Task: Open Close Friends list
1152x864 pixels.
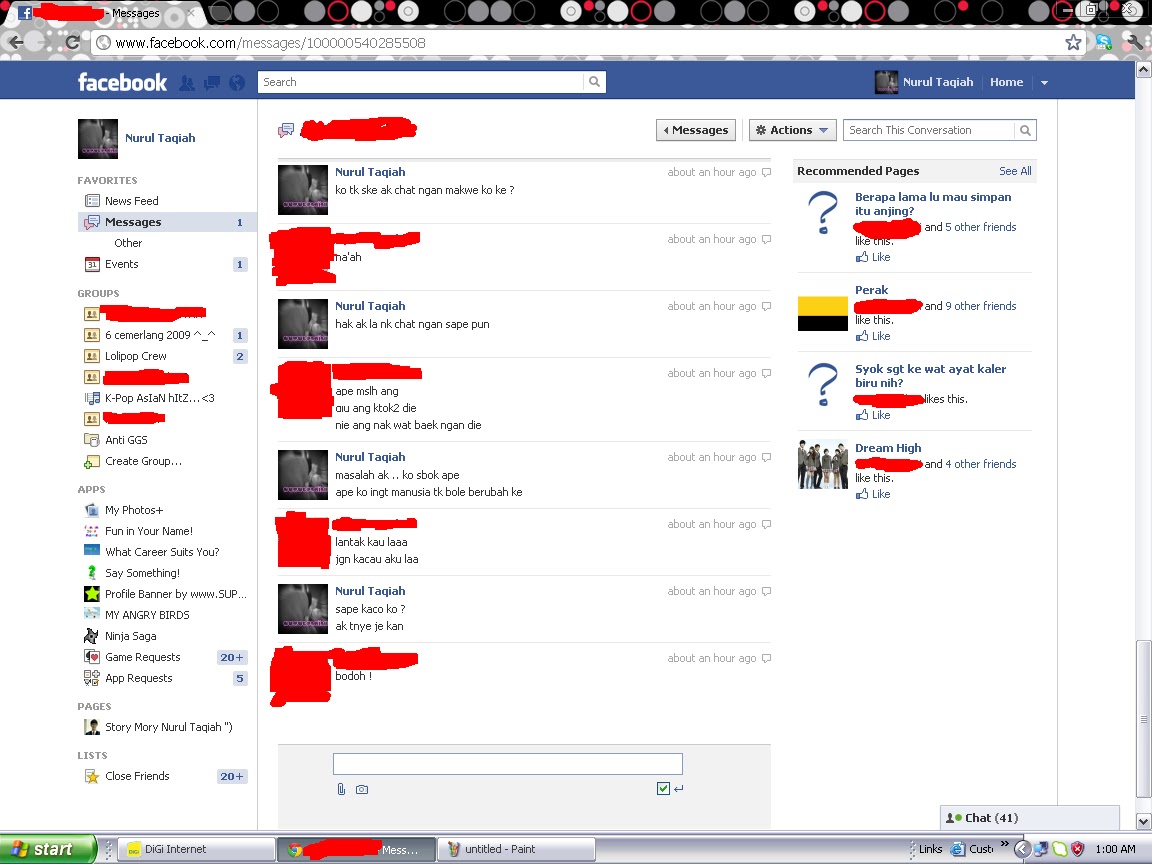Action: (137, 776)
